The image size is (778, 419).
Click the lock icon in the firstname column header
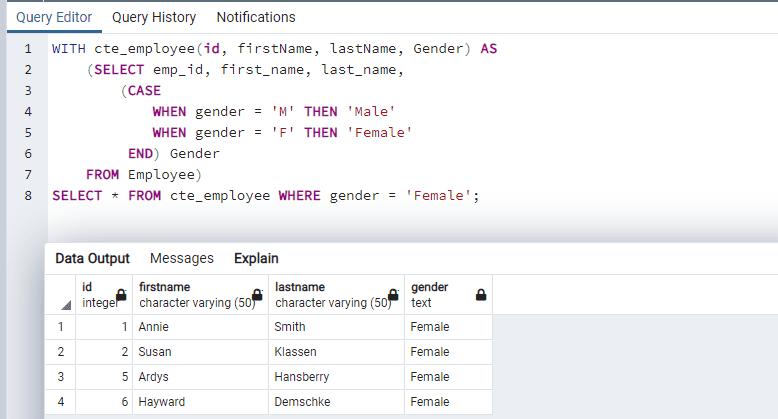click(257, 295)
